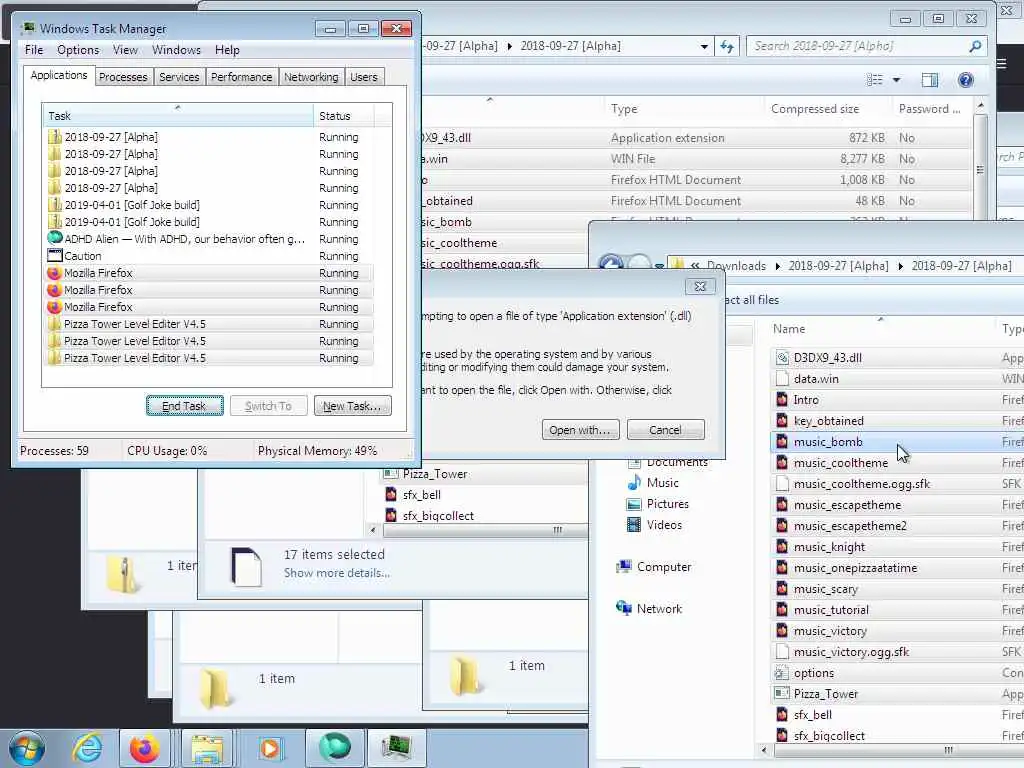Viewport: 1024px width, 768px height.
Task: Open the Windows menu in Task Manager
Action: point(176,50)
